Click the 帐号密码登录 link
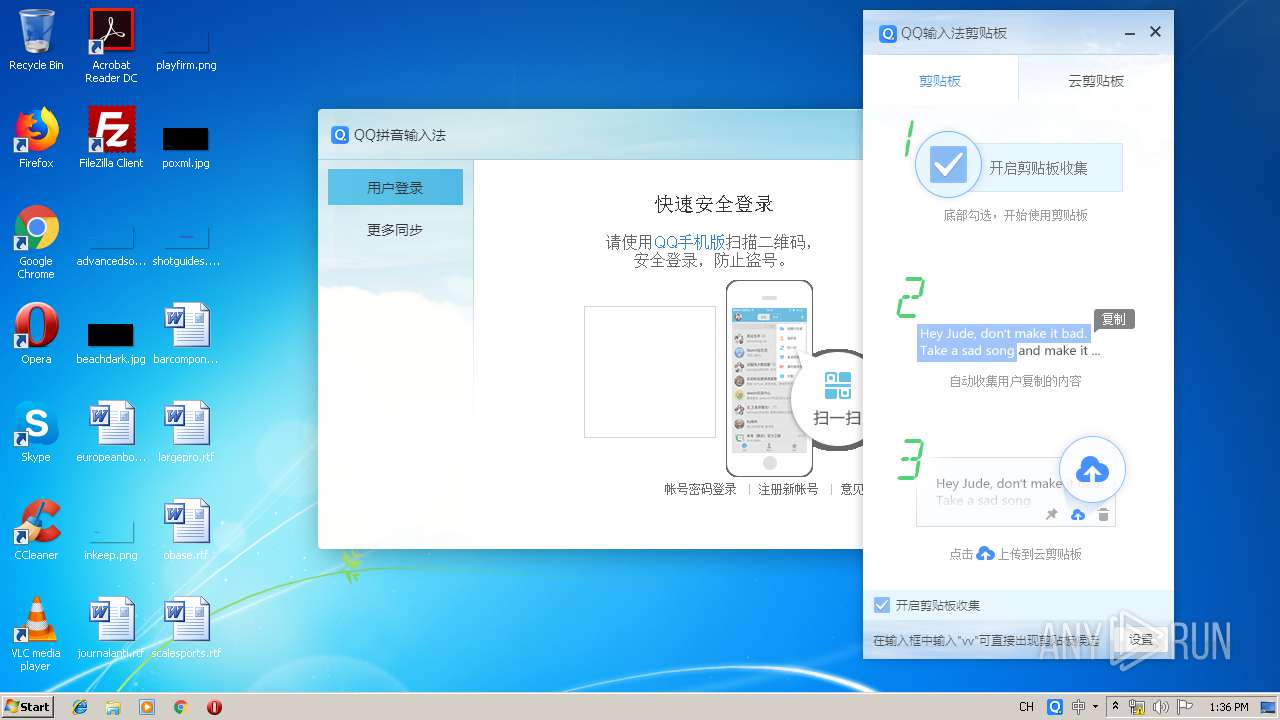 [700, 489]
